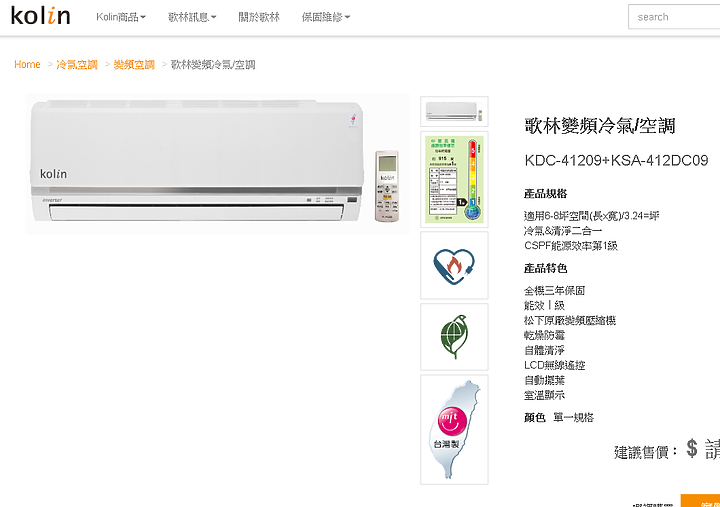
Task: Click the orange button at bottom right
Action: tap(700, 501)
